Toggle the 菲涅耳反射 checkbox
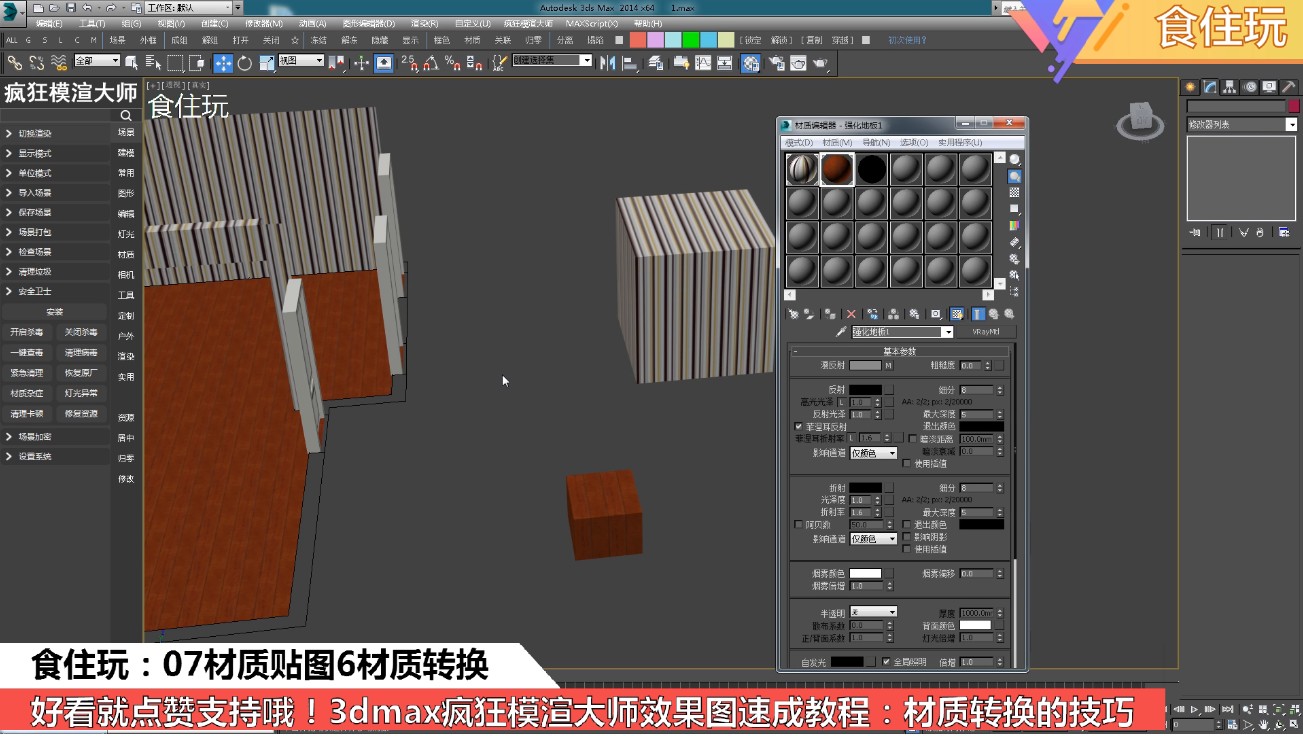1303x736 pixels. [798, 426]
